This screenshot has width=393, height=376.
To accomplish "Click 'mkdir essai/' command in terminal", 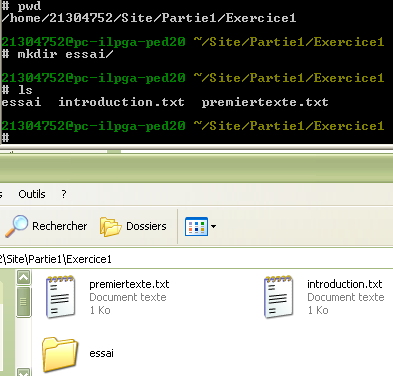I will (x=65, y=54).
